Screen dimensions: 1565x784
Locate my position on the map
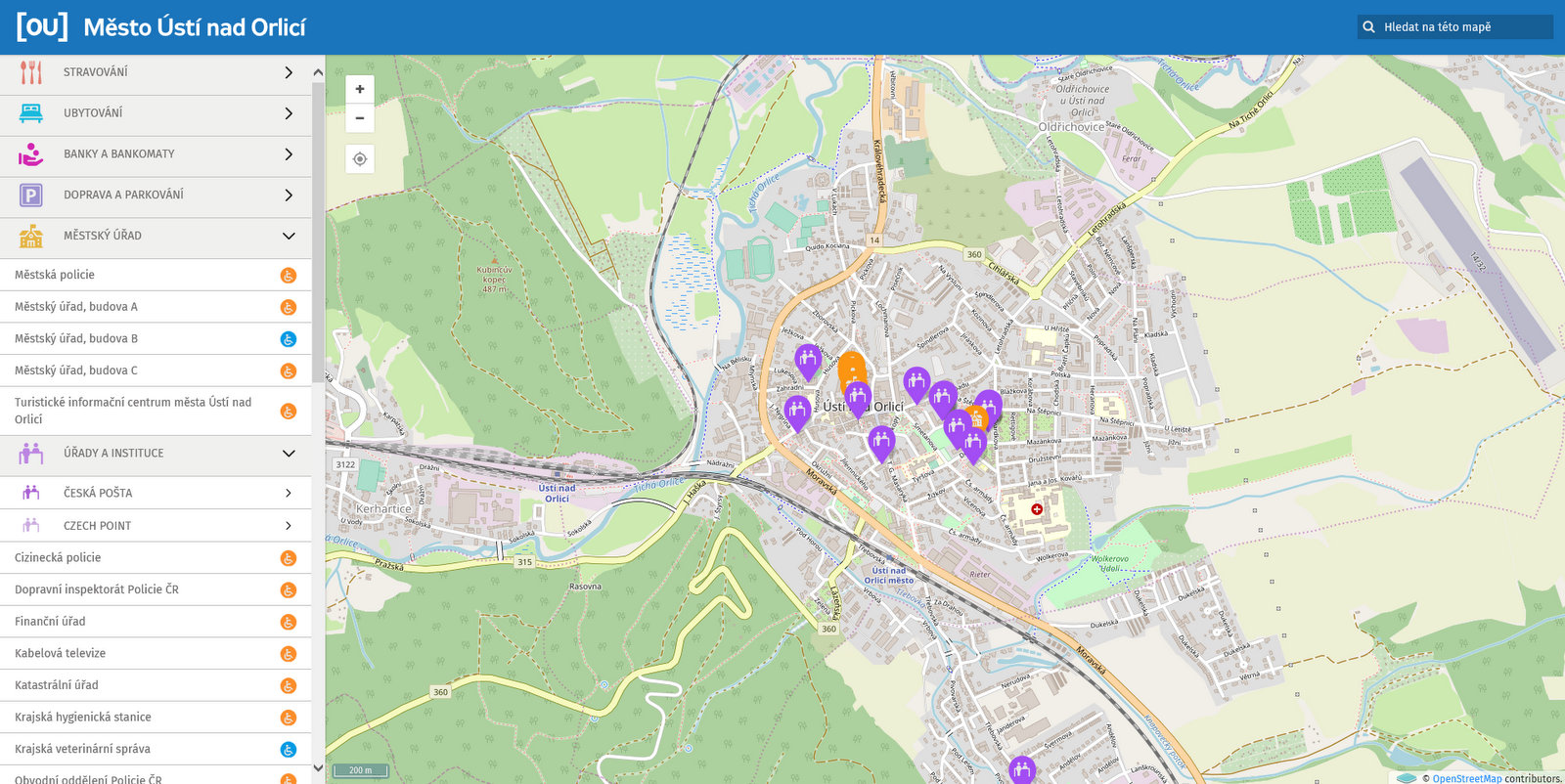(x=360, y=159)
